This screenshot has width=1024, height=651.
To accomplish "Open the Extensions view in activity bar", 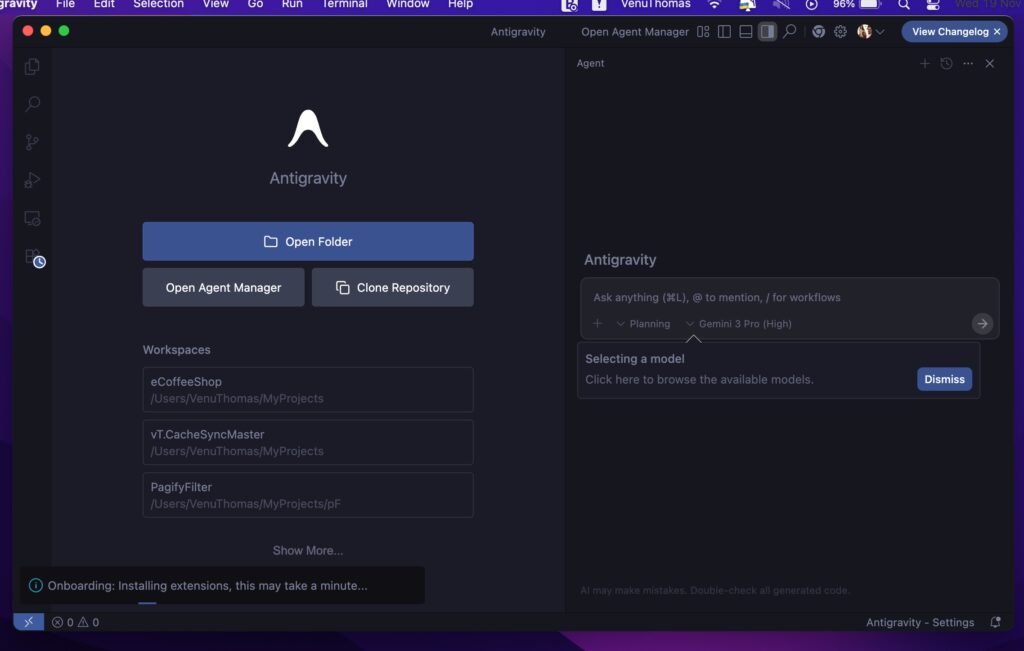I will tap(32, 258).
